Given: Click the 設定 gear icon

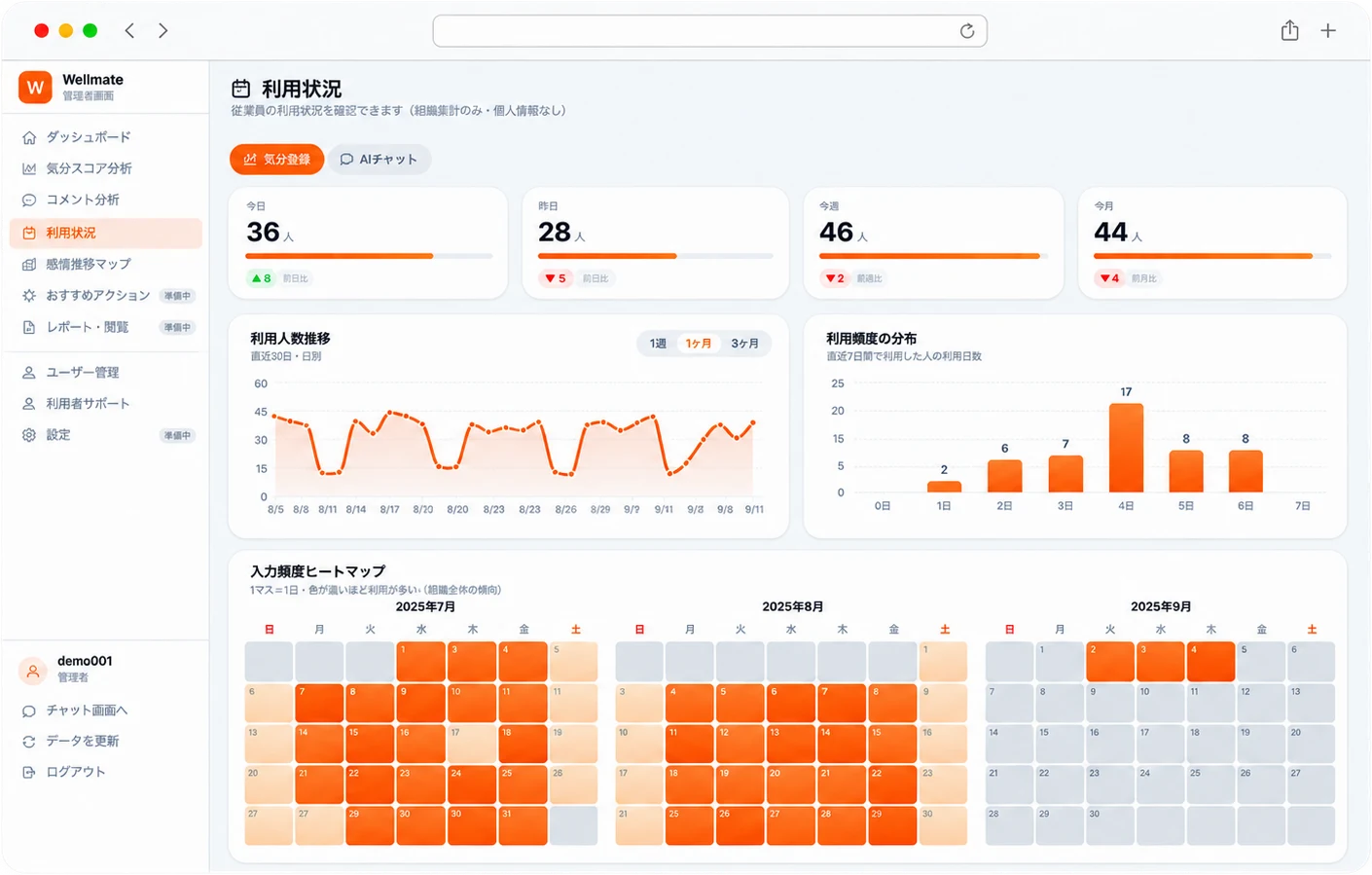Looking at the screenshot, I should pos(29,435).
